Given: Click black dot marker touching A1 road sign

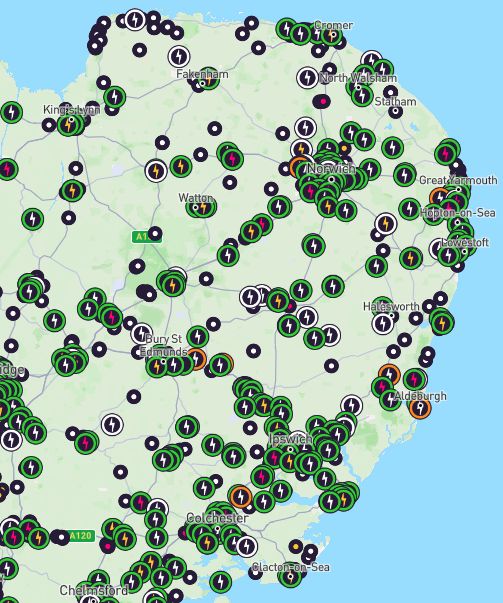Looking at the screenshot, I should tap(155, 233).
